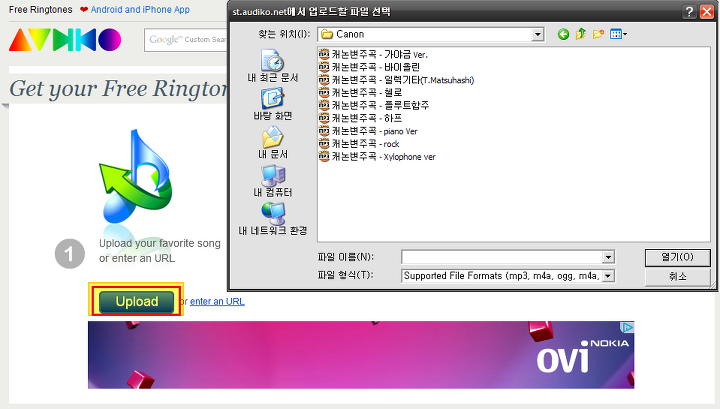
Task: Expand the Supported File Formats dropdown
Action: [x=608, y=276]
